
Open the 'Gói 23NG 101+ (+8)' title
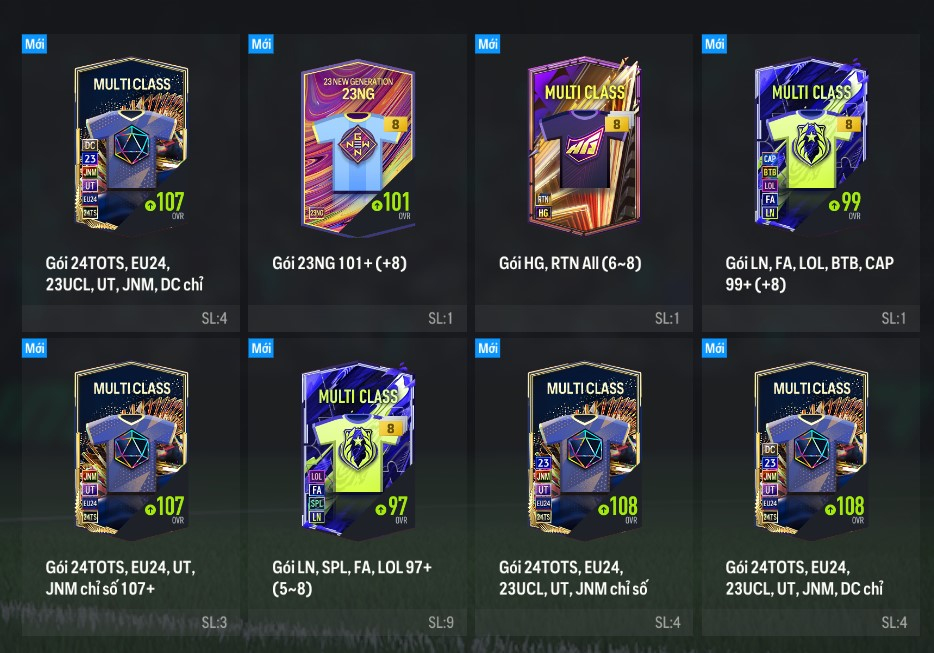pos(340,263)
